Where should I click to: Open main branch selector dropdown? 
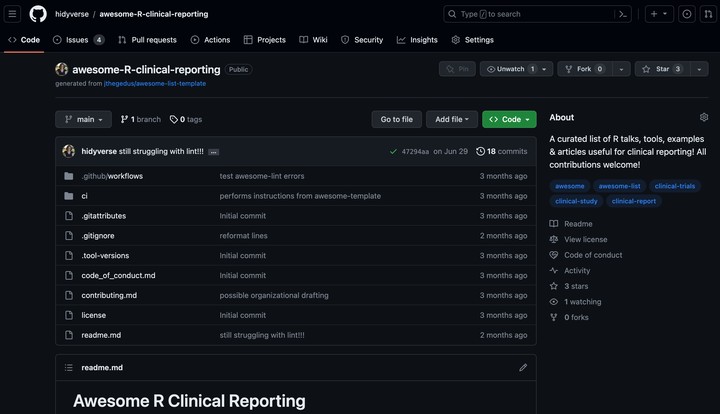83,119
